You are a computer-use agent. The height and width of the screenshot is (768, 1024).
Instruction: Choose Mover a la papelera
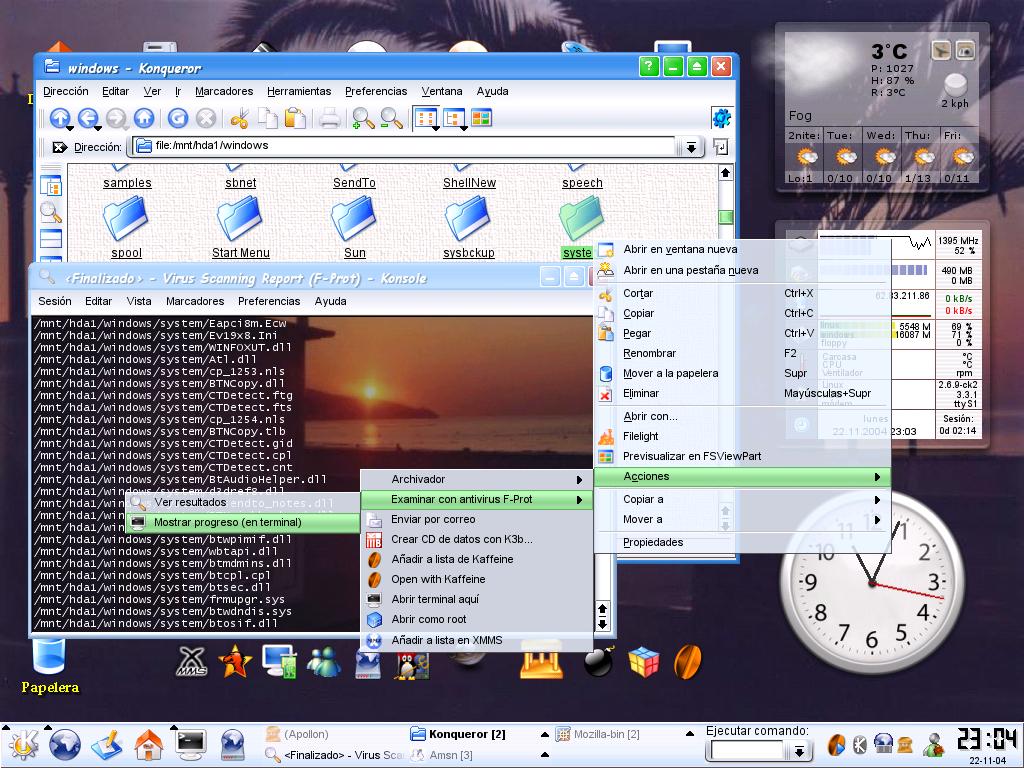pos(743,374)
